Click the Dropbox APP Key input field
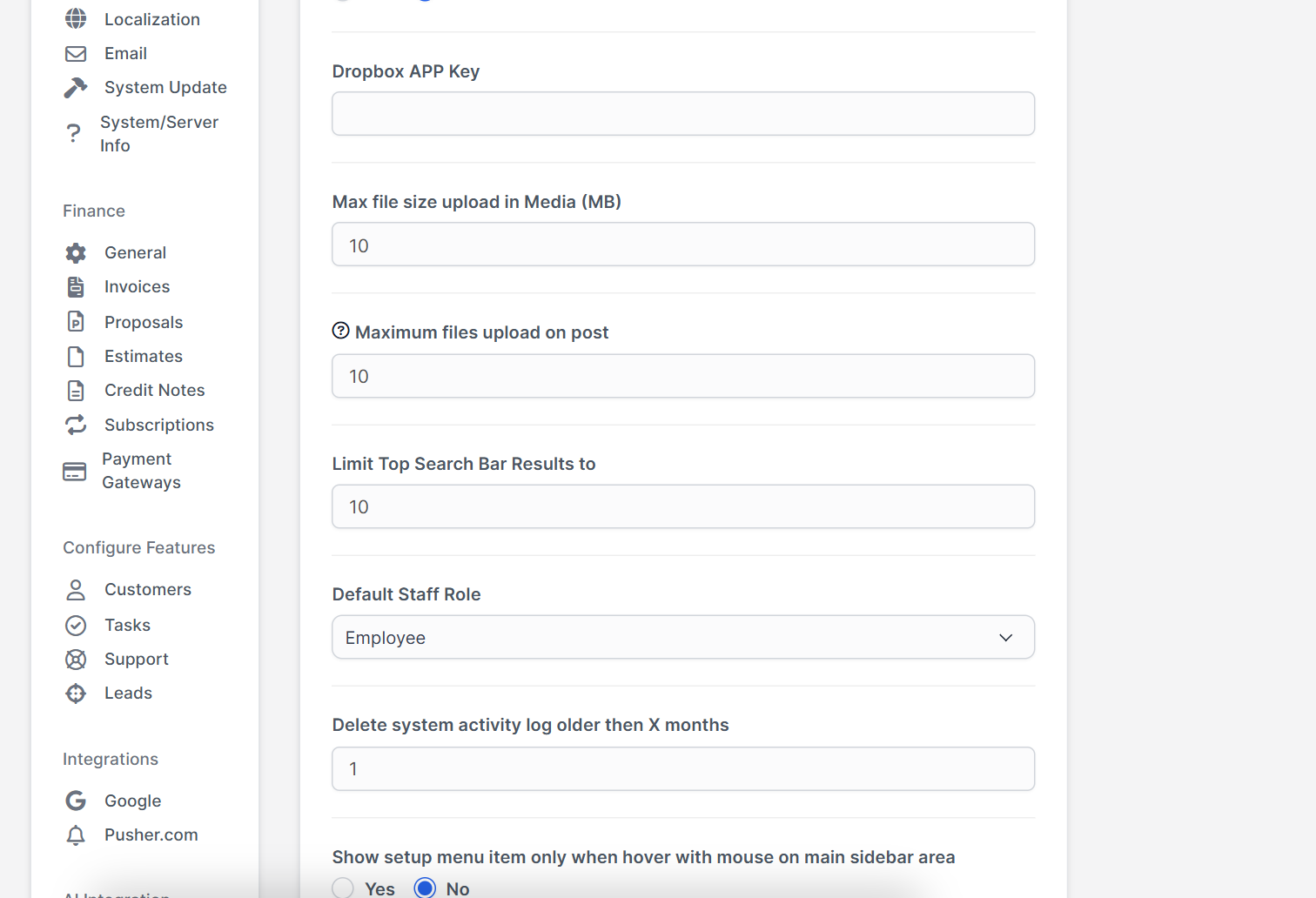The width and height of the screenshot is (1316, 898). point(683,114)
